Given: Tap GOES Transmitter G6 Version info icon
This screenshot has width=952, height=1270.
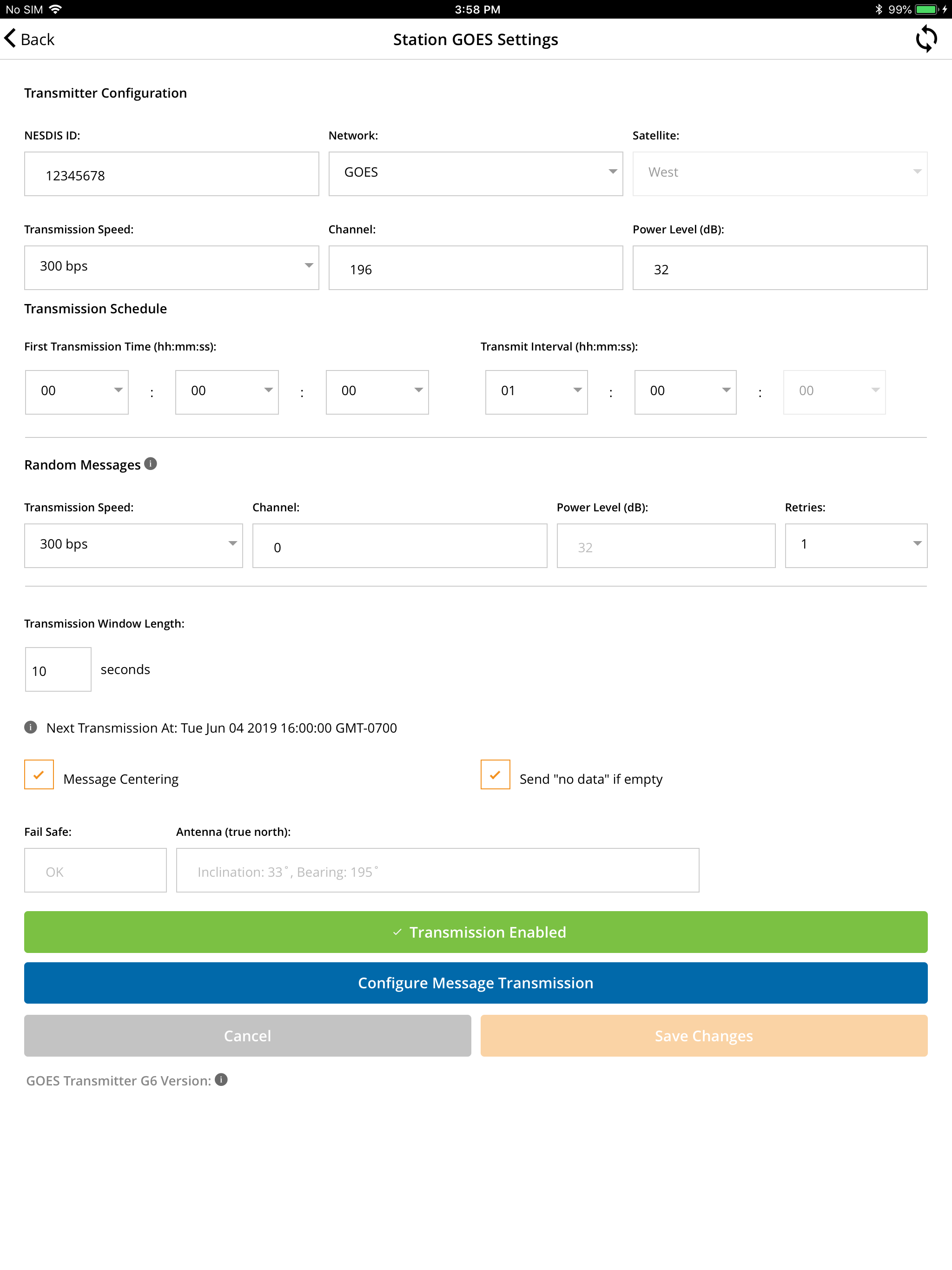Looking at the screenshot, I should 221,1079.
